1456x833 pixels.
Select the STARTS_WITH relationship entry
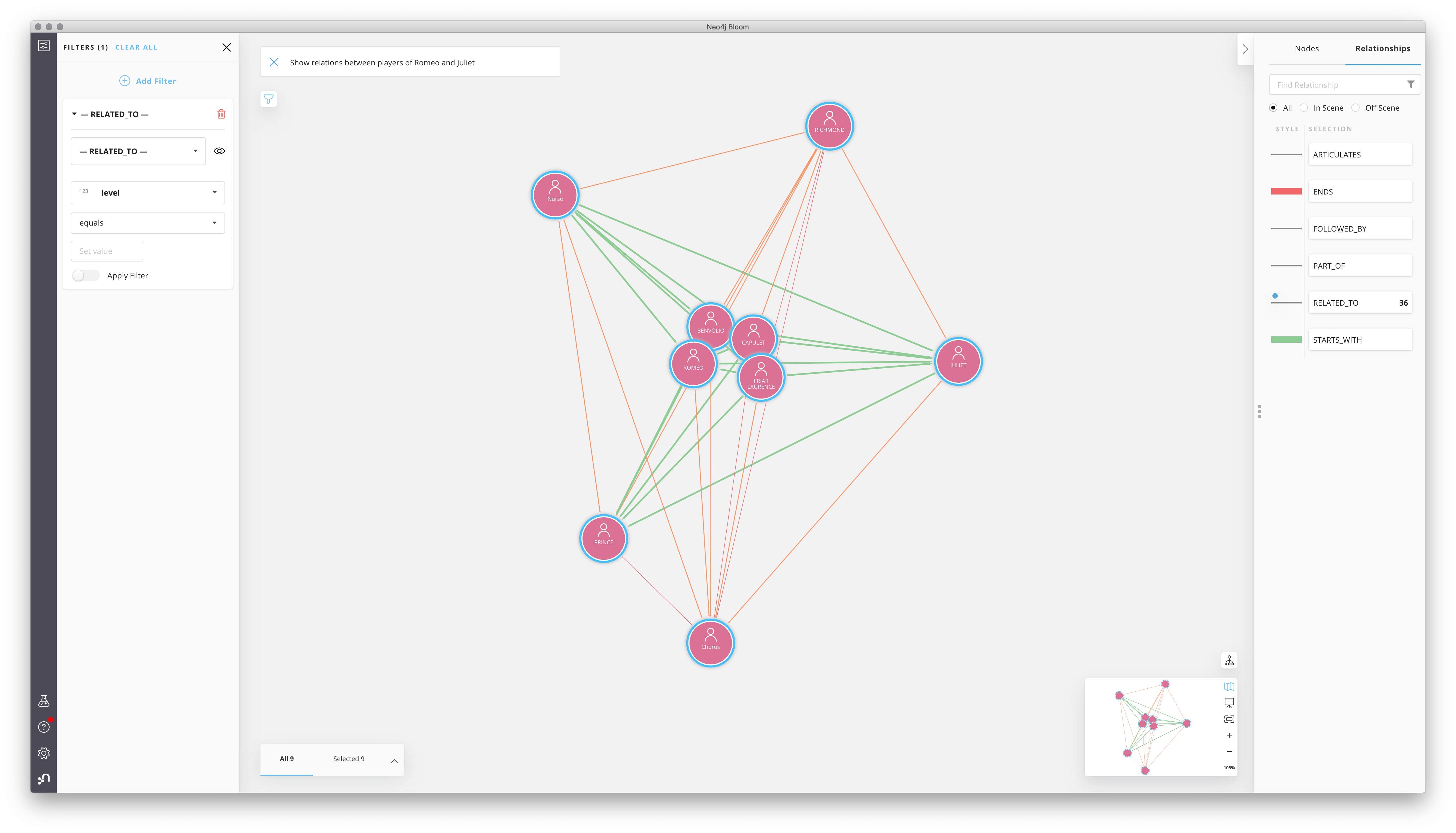click(x=1360, y=340)
